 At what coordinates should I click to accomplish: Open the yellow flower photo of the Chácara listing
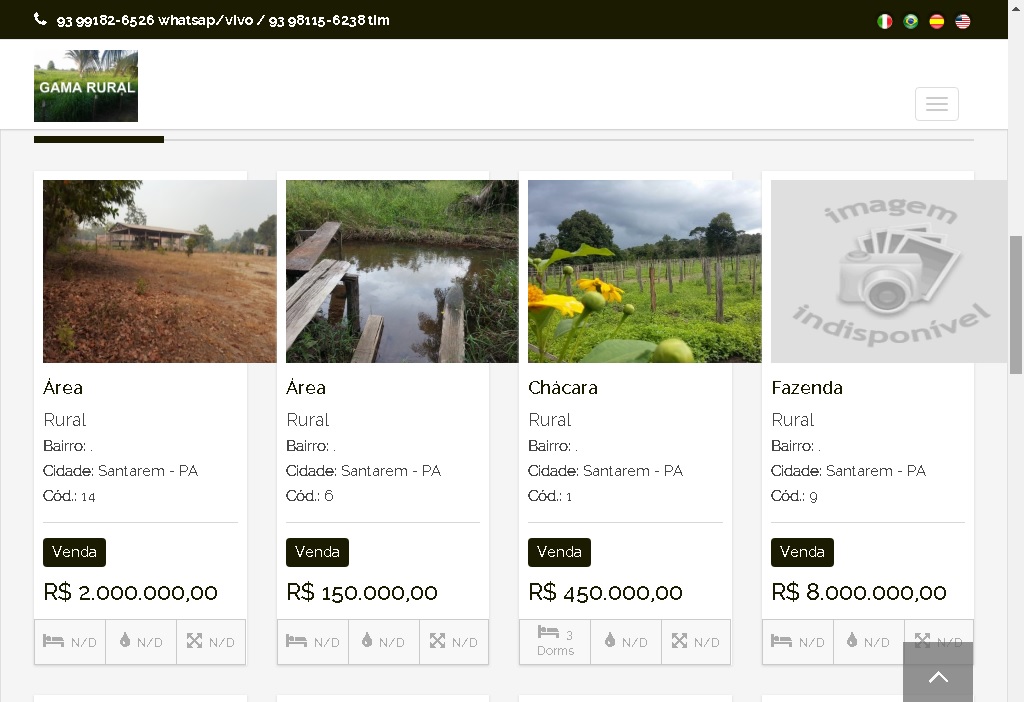point(645,271)
